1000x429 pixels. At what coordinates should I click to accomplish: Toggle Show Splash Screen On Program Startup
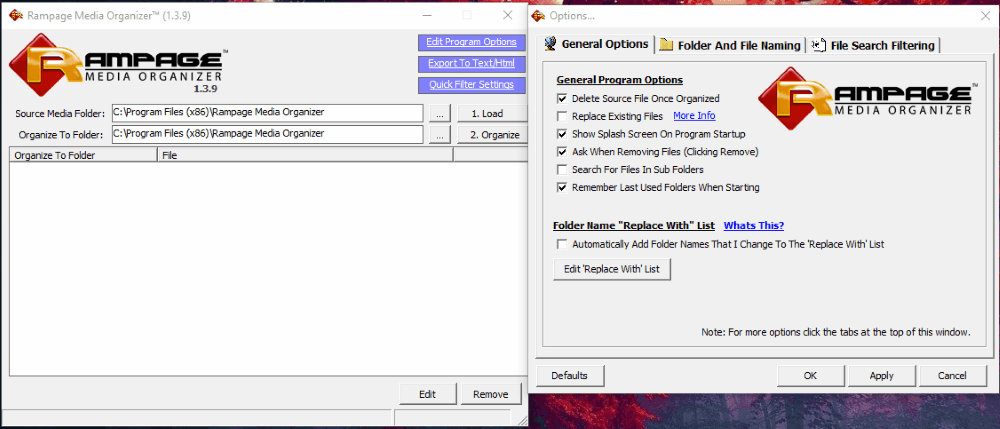[x=562, y=135]
